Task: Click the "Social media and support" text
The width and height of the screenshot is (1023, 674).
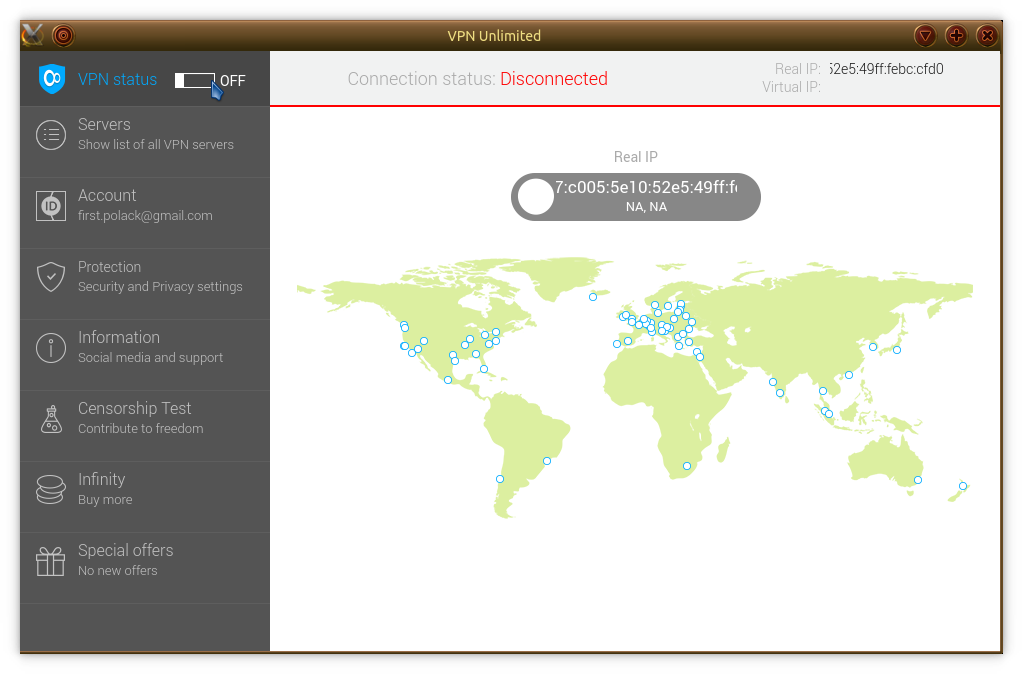Action: (x=151, y=358)
